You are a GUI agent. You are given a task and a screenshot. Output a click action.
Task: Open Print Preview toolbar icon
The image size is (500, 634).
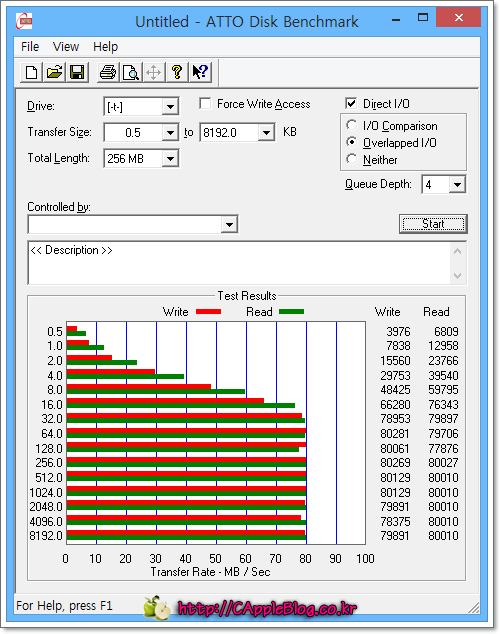tap(131, 73)
